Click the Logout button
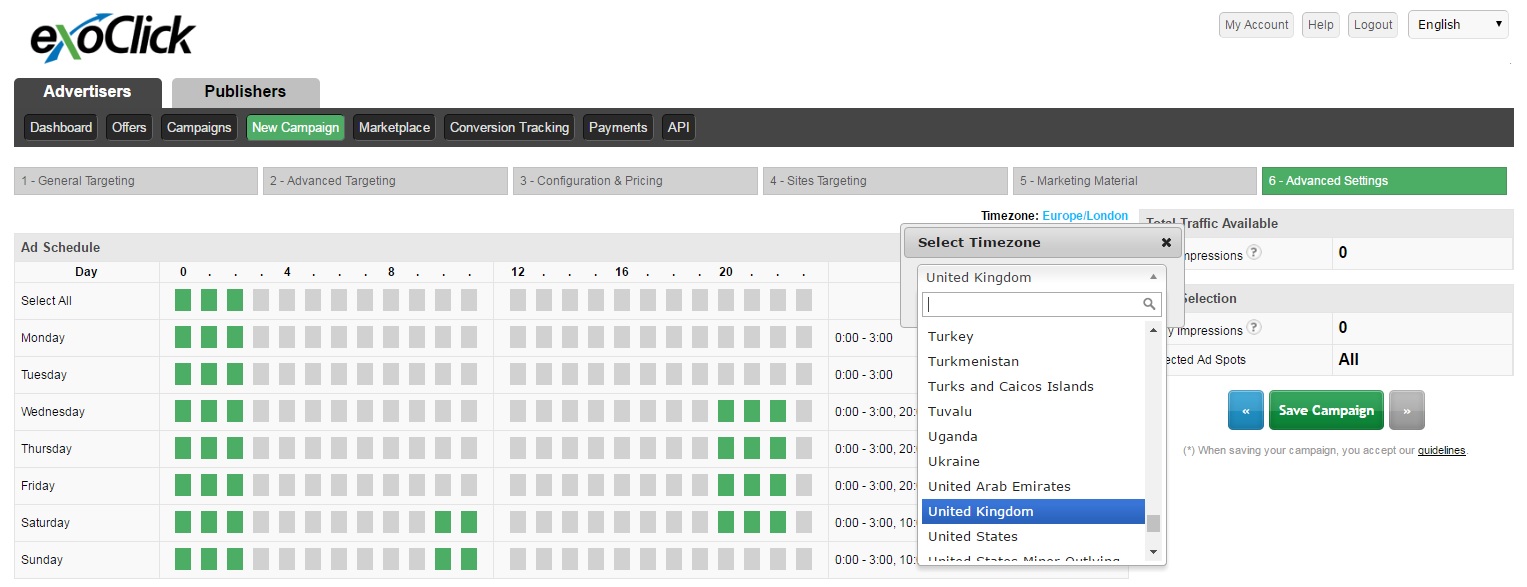This screenshot has height=587, width=1527. [x=1373, y=25]
